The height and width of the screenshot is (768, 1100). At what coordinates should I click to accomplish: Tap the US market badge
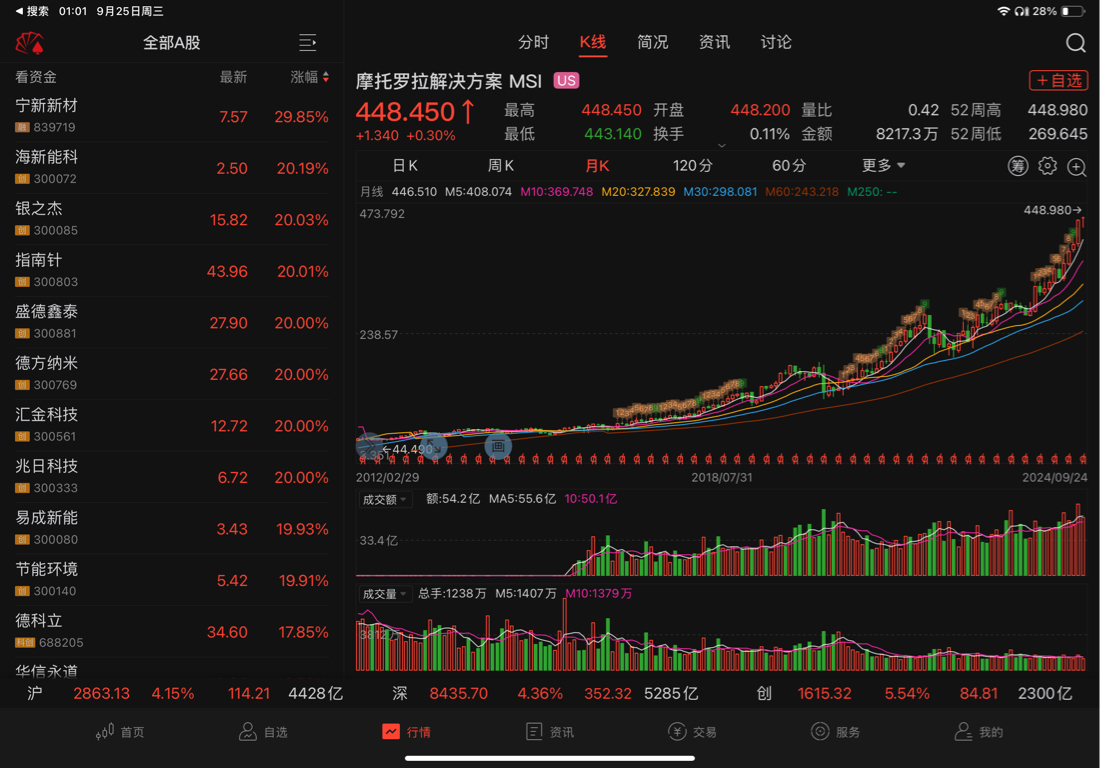click(566, 81)
